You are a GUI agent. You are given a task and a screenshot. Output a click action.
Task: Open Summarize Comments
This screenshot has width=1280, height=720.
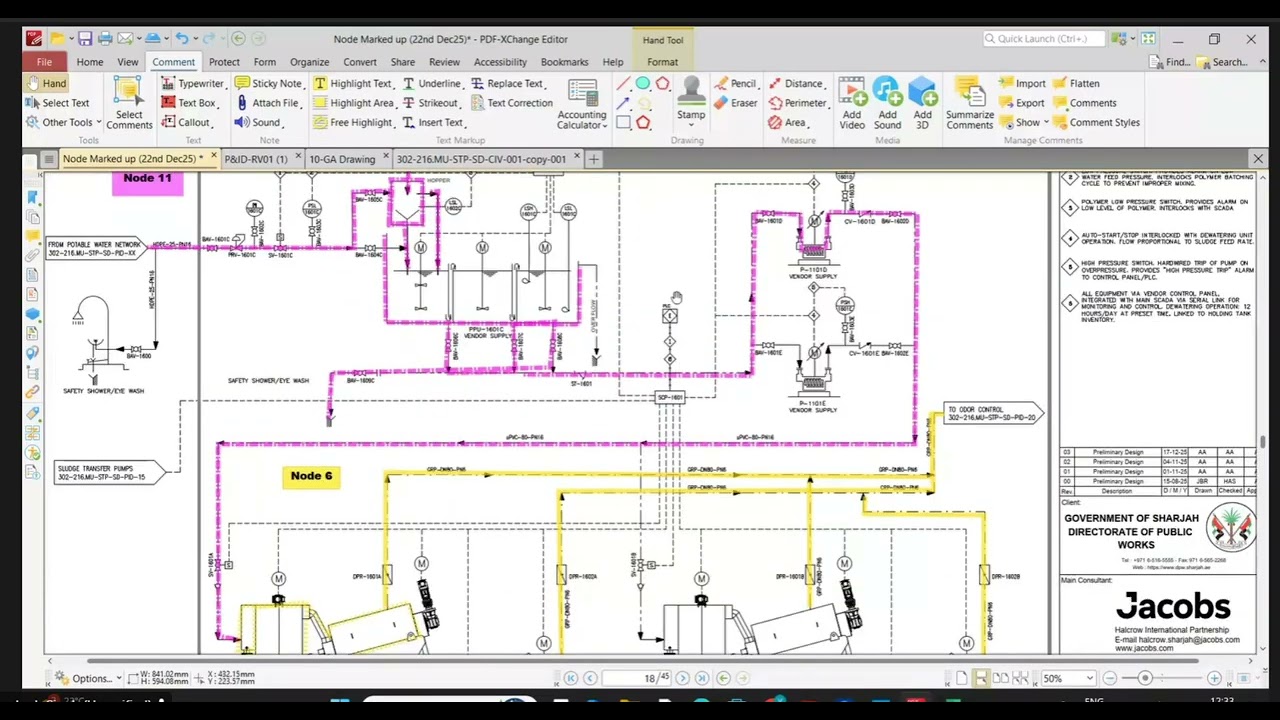pyautogui.click(x=970, y=104)
